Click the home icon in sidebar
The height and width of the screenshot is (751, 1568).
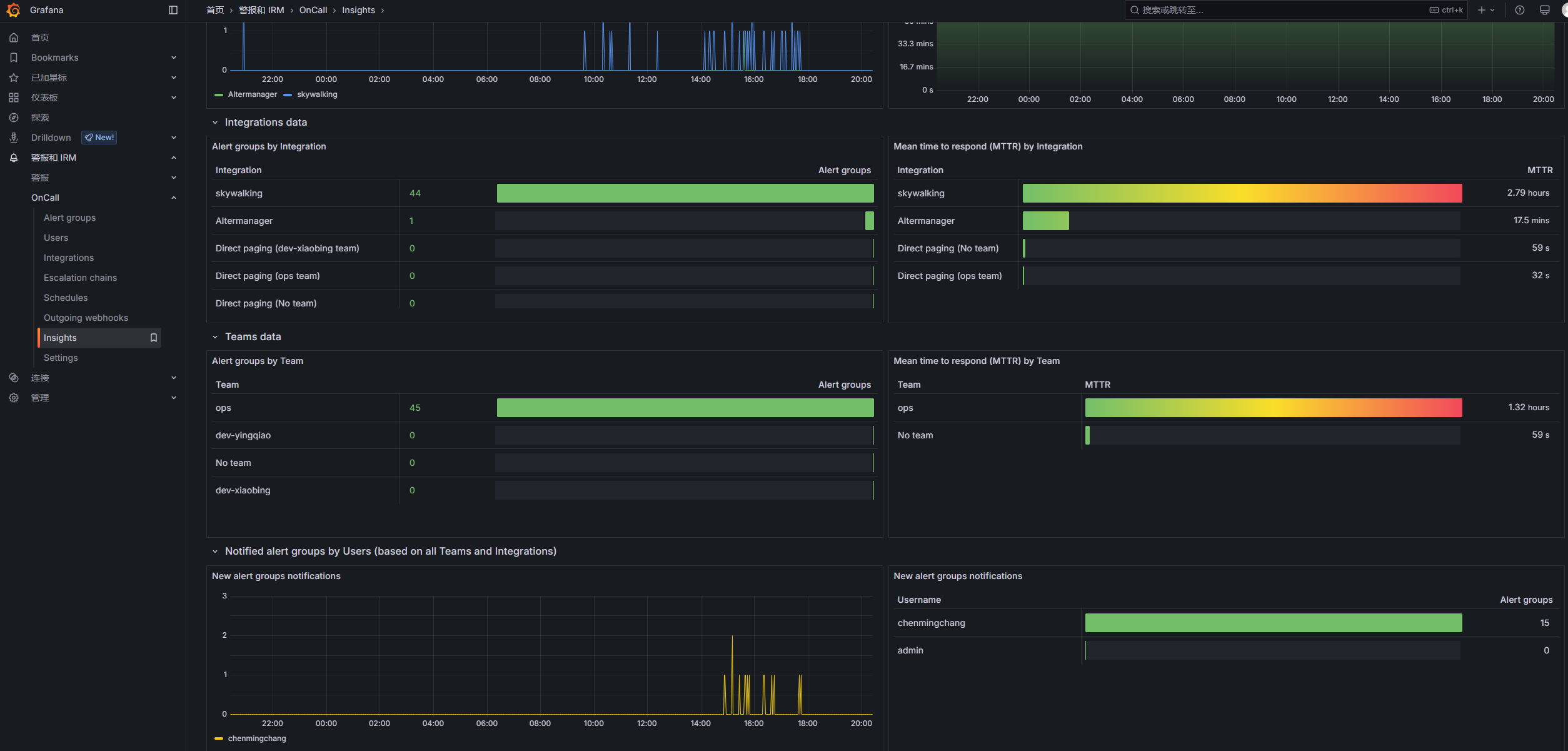click(x=14, y=38)
